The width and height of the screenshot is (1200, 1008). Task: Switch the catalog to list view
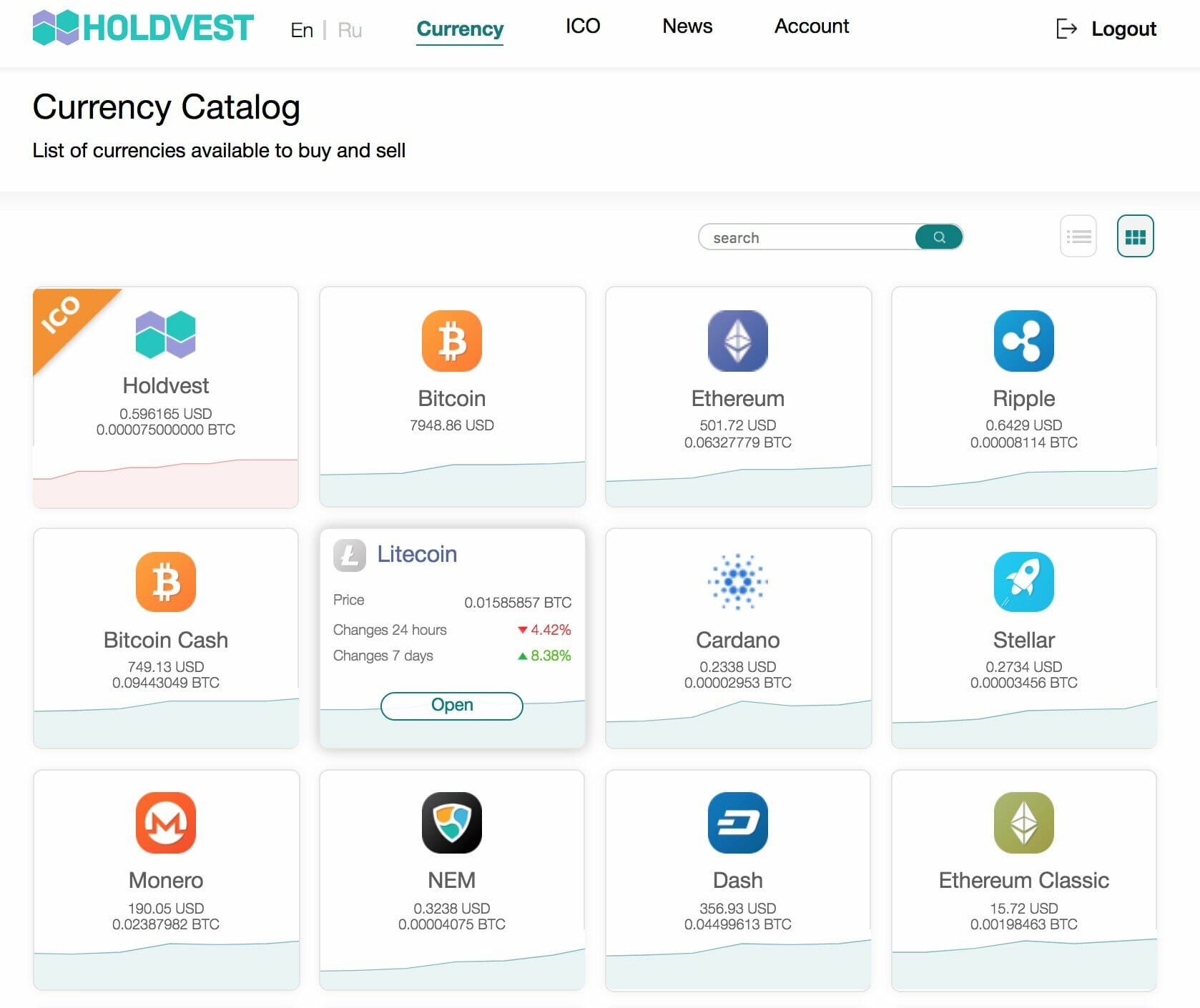1078,234
